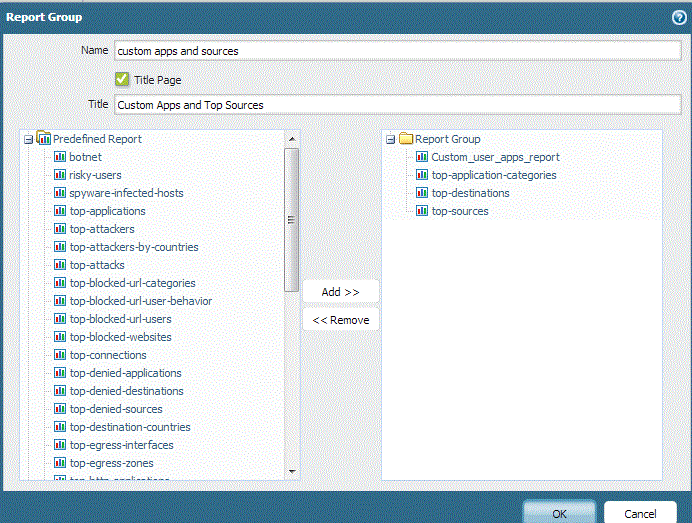Image resolution: width=692 pixels, height=523 pixels.
Task: Dismiss dialog with the Cancel button
Action: tap(640, 513)
